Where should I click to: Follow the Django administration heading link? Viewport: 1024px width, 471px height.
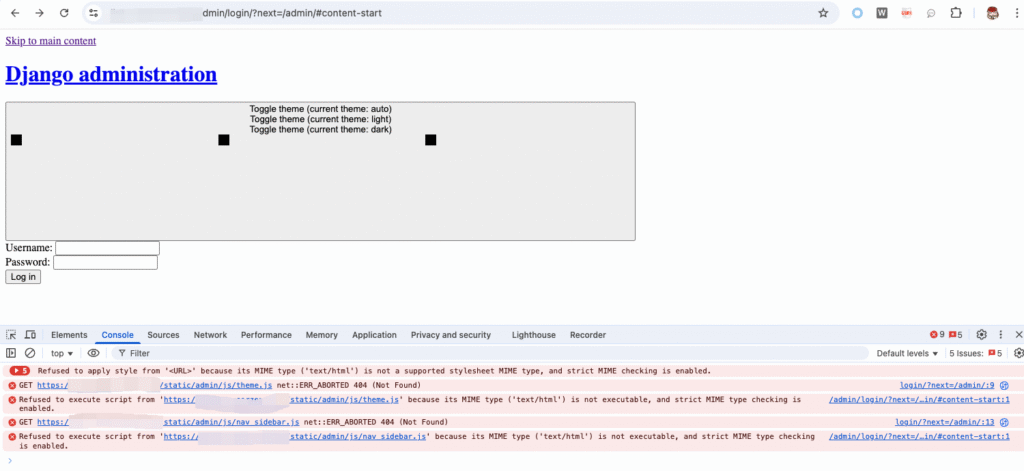(x=111, y=74)
